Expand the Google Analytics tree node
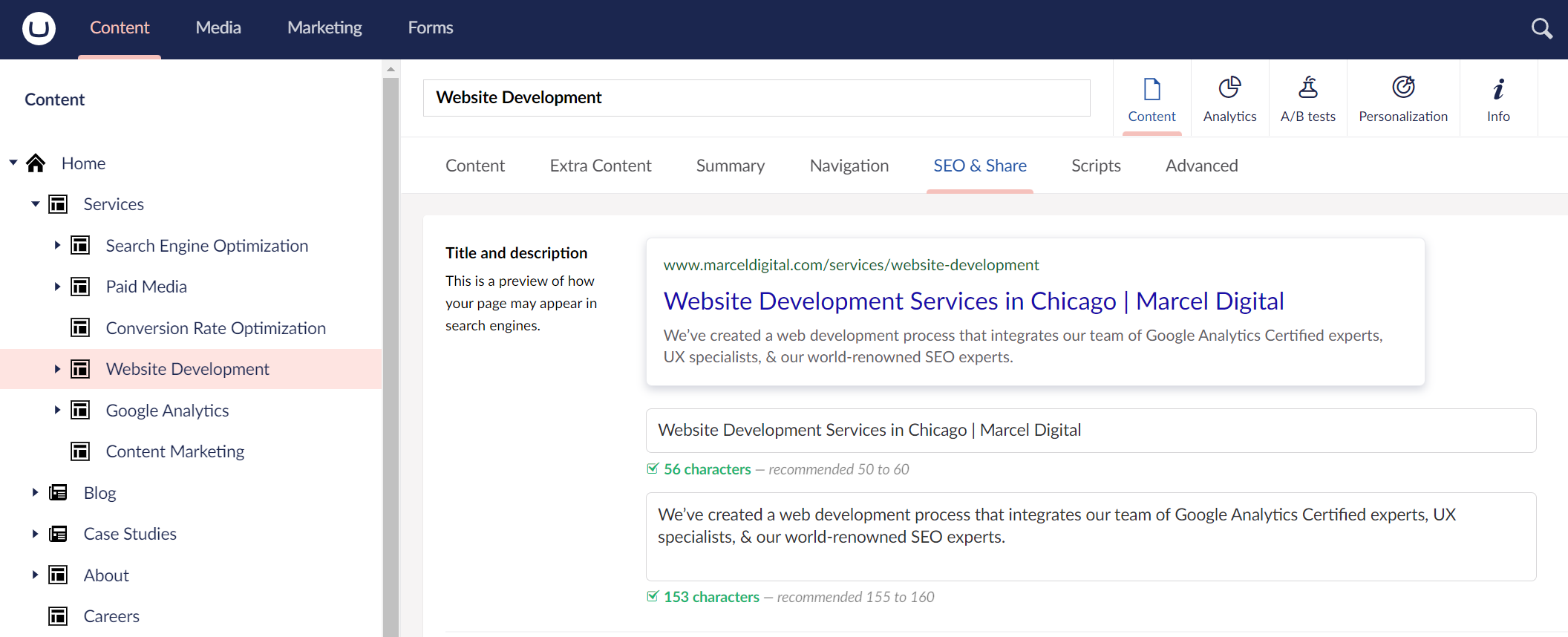Screen dimensions: 1568x637 pos(57,410)
